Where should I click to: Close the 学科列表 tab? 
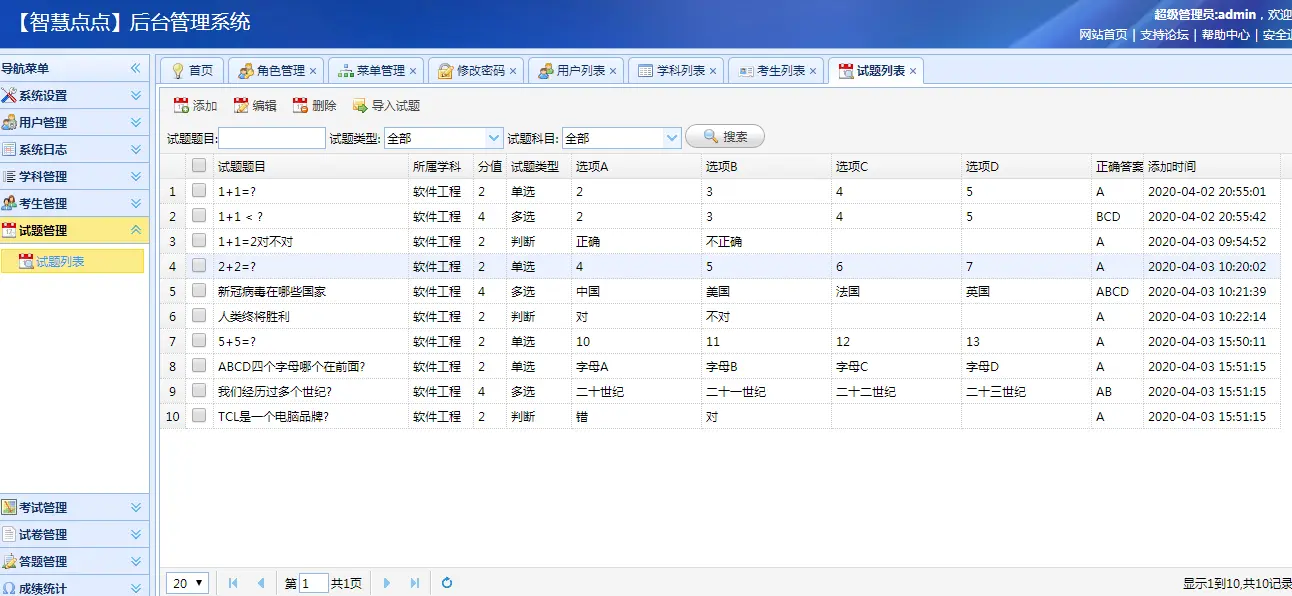point(713,71)
